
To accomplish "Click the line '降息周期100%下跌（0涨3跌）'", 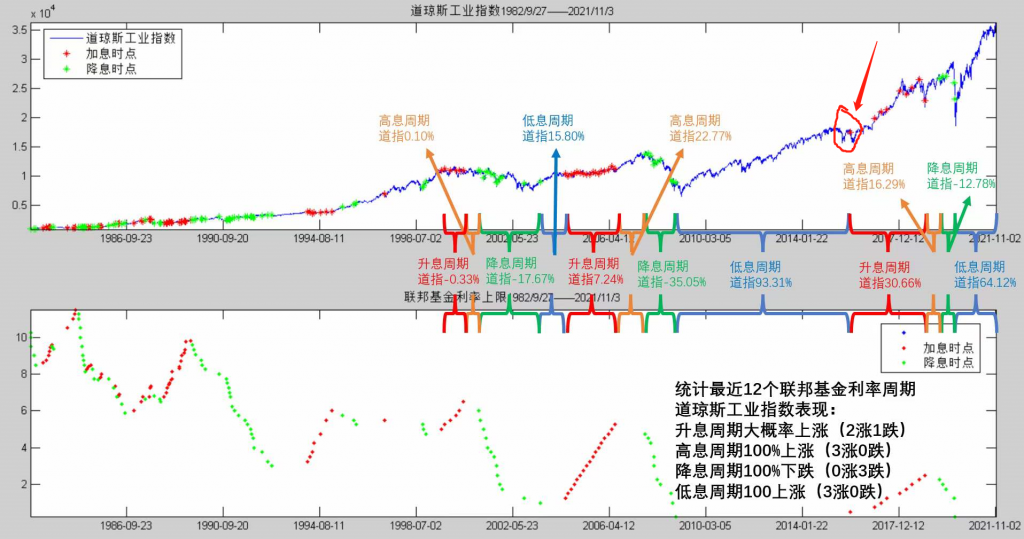I will coord(784,471).
